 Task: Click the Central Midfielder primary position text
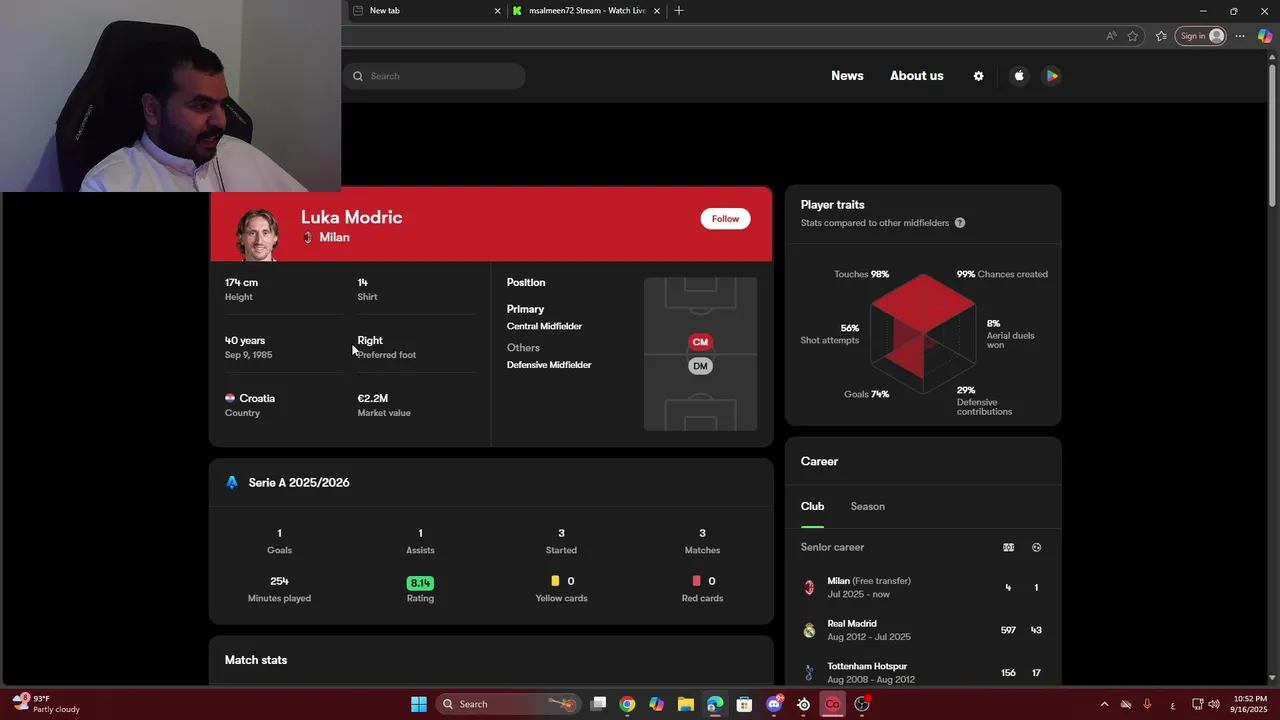(544, 326)
